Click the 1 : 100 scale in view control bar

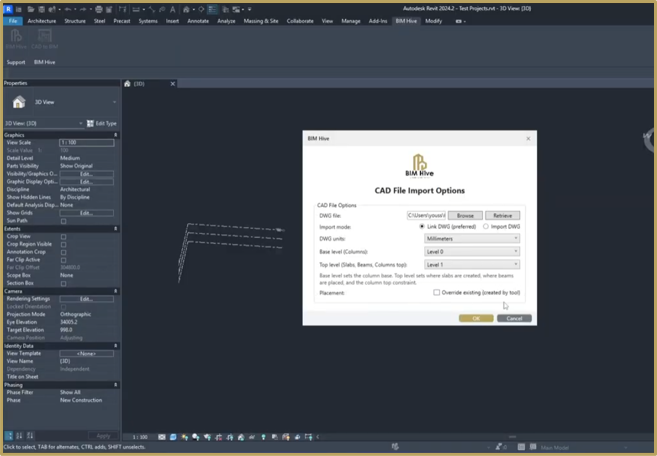pyautogui.click(x=140, y=437)
